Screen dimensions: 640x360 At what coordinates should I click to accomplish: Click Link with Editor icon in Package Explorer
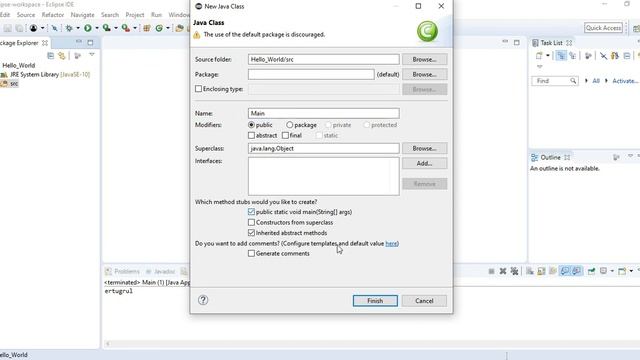(62, 56)
